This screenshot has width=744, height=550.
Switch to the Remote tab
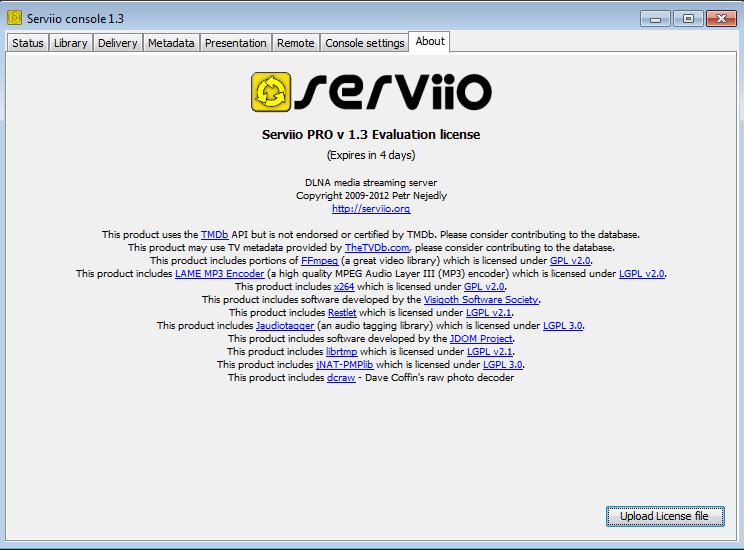coord(296,43)
